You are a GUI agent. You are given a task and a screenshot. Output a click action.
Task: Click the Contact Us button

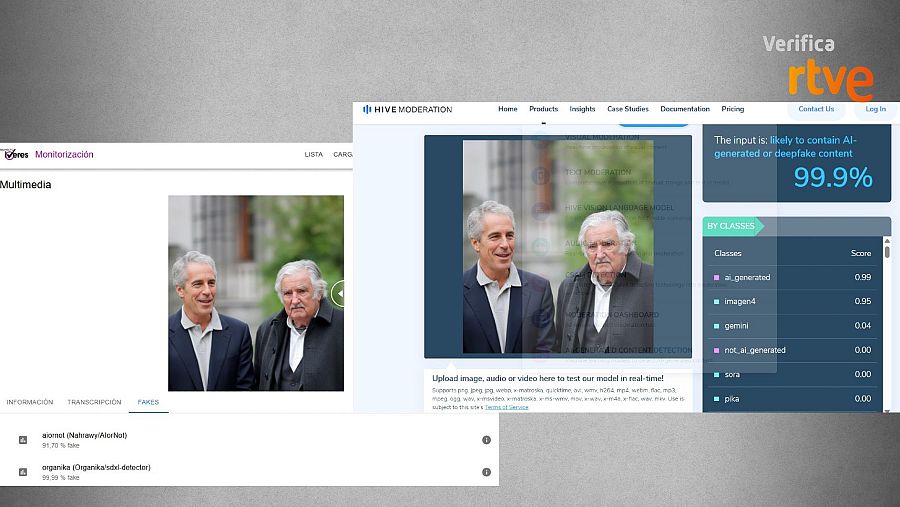[816, 109]
